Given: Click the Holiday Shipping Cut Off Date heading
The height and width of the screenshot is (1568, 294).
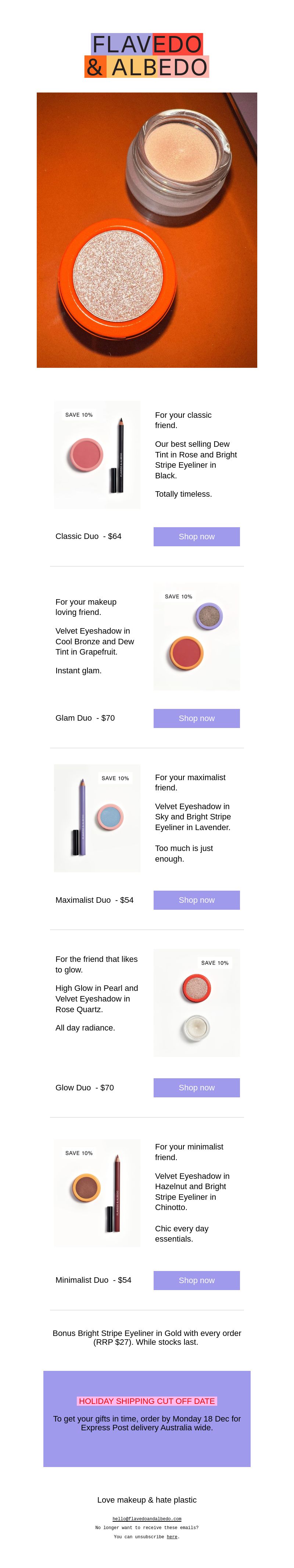Looking at the screenshot, I should pos(147,1401).
